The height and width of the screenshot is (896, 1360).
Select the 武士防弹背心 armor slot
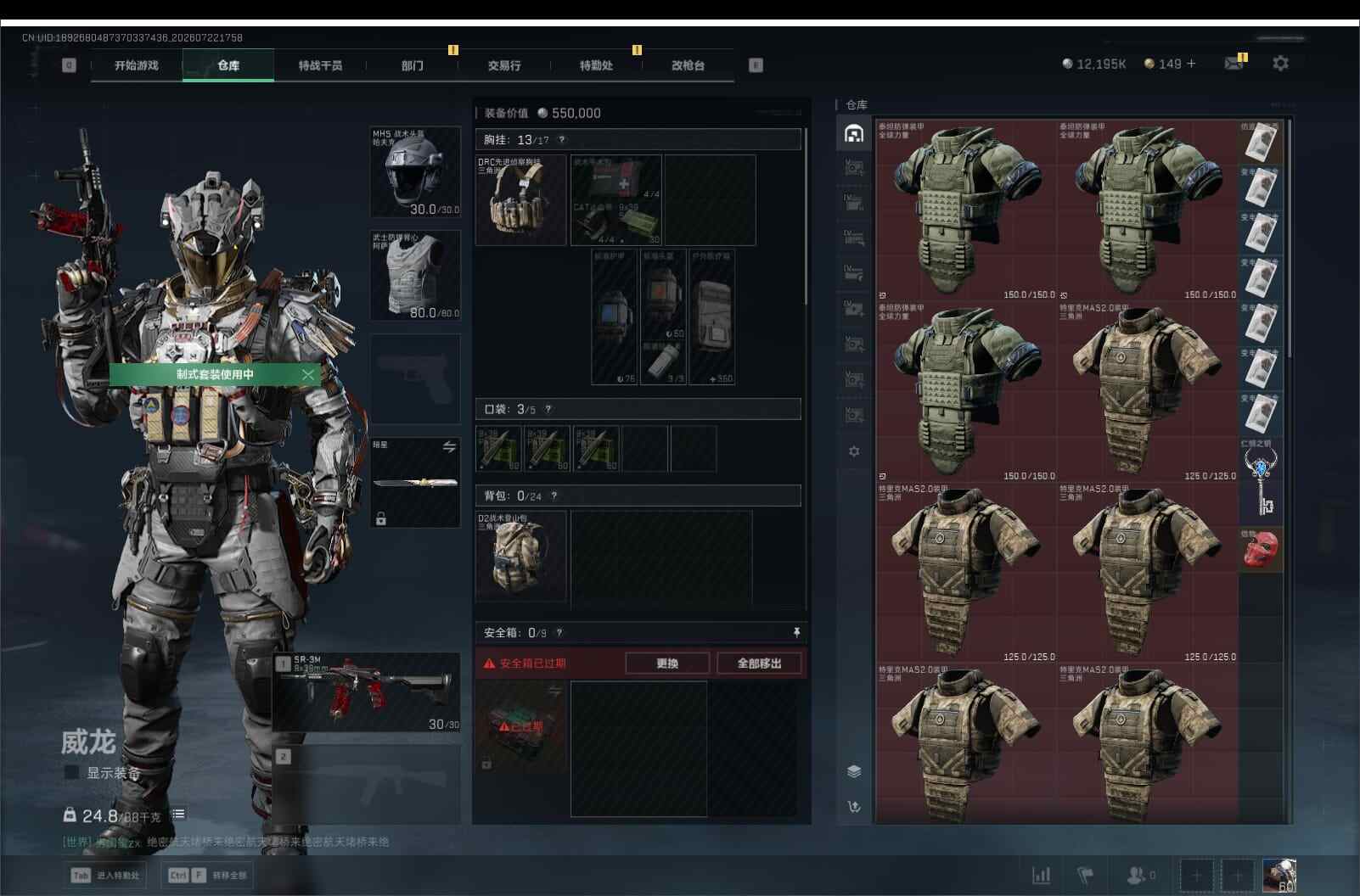click(x=416, y=276)
